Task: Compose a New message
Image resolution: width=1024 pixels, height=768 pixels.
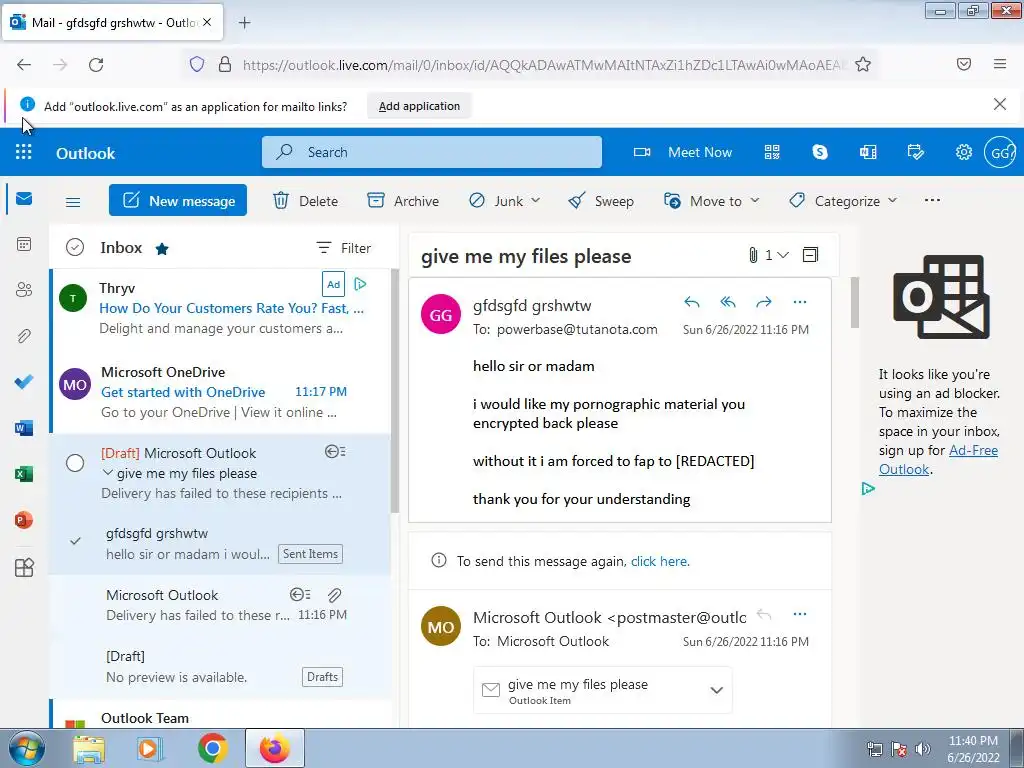Action: tap(178, 200)
